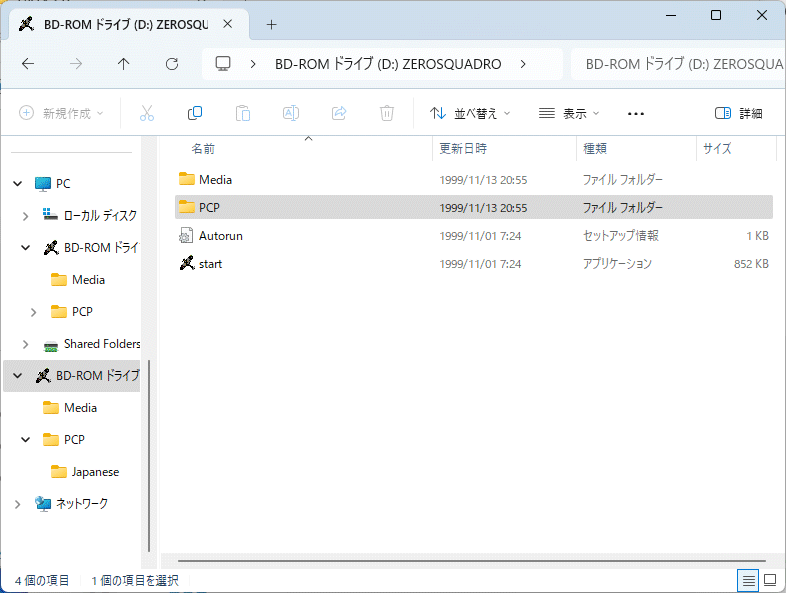786x593 pixels.
Task: Close the BD-ROM drive tab
Action: point(228,24)
